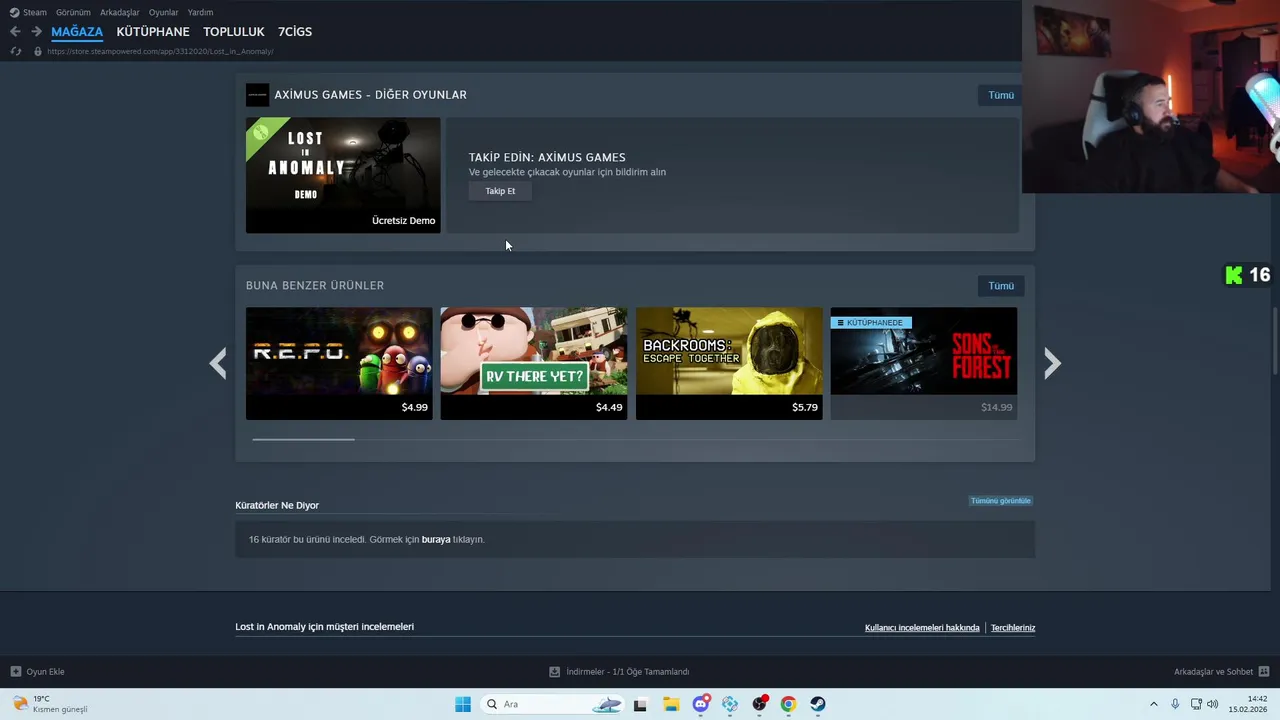Image resolution: width=1280 pixels, height=720 pixels.
Task: Reload the store page via refresh icon
Action: click(15, 51)
